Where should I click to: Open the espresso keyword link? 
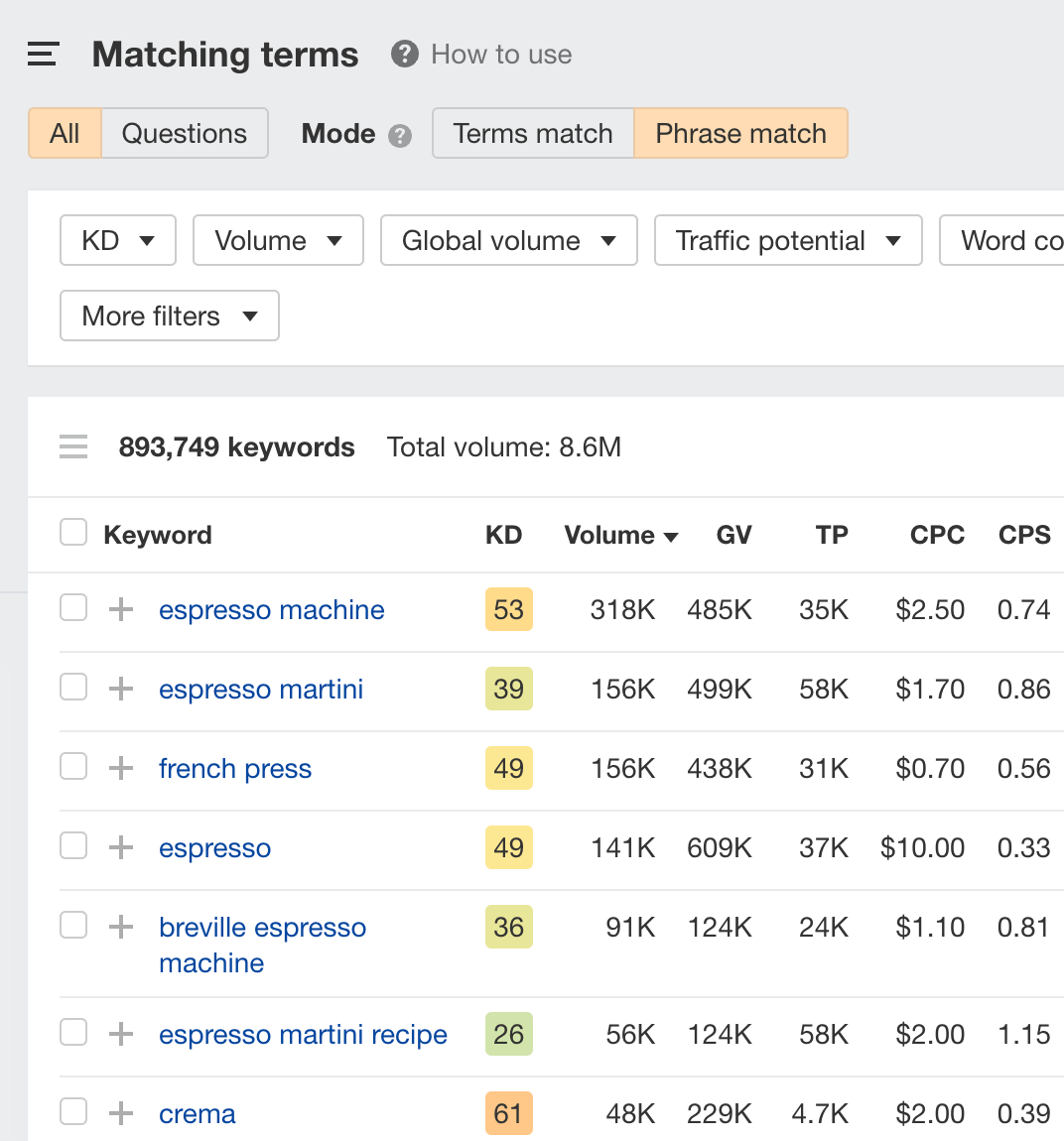click(214, 848)
